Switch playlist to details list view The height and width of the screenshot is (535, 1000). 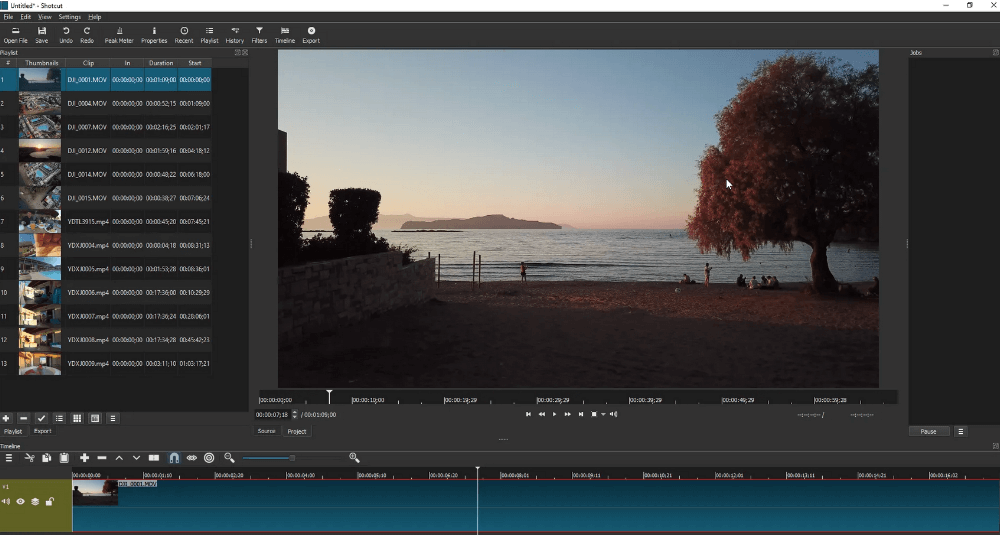[59, 418]
